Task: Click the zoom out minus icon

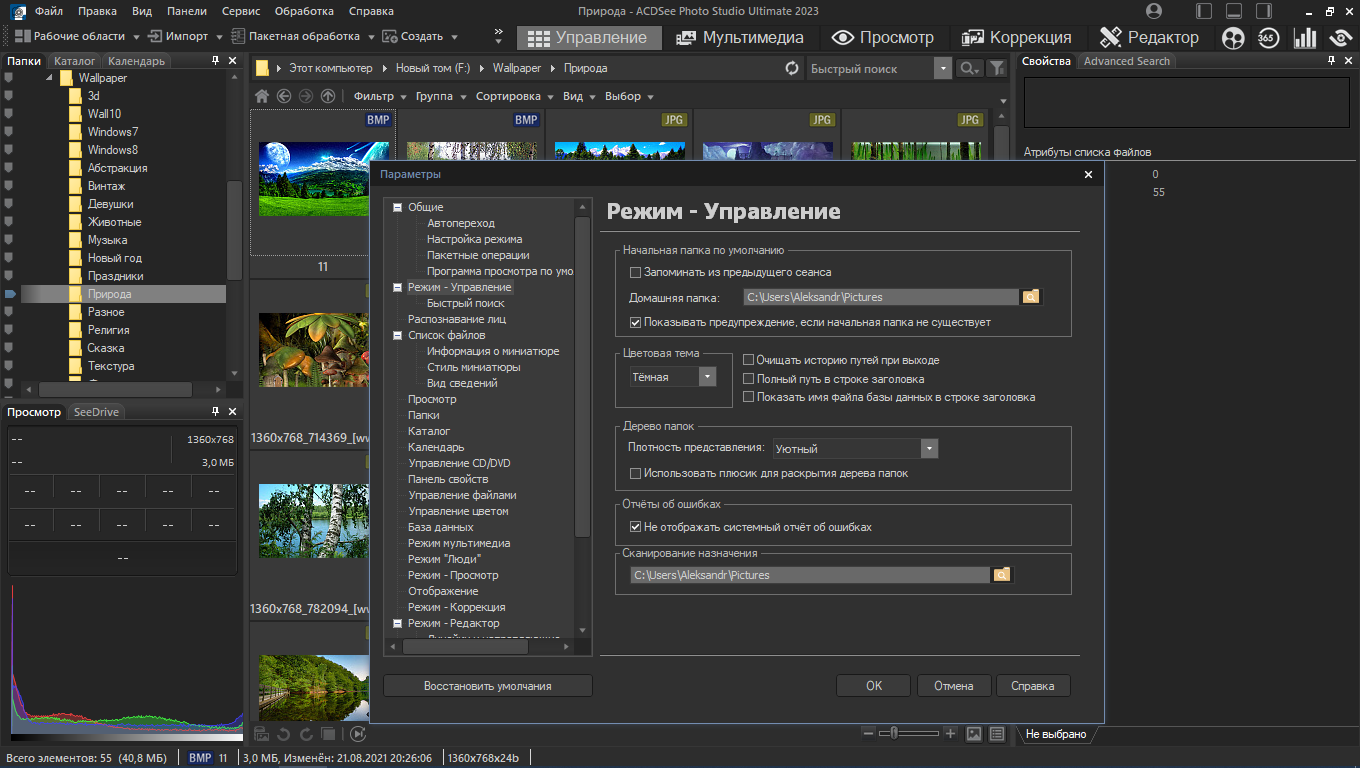Action: click(x=868, y=733)
